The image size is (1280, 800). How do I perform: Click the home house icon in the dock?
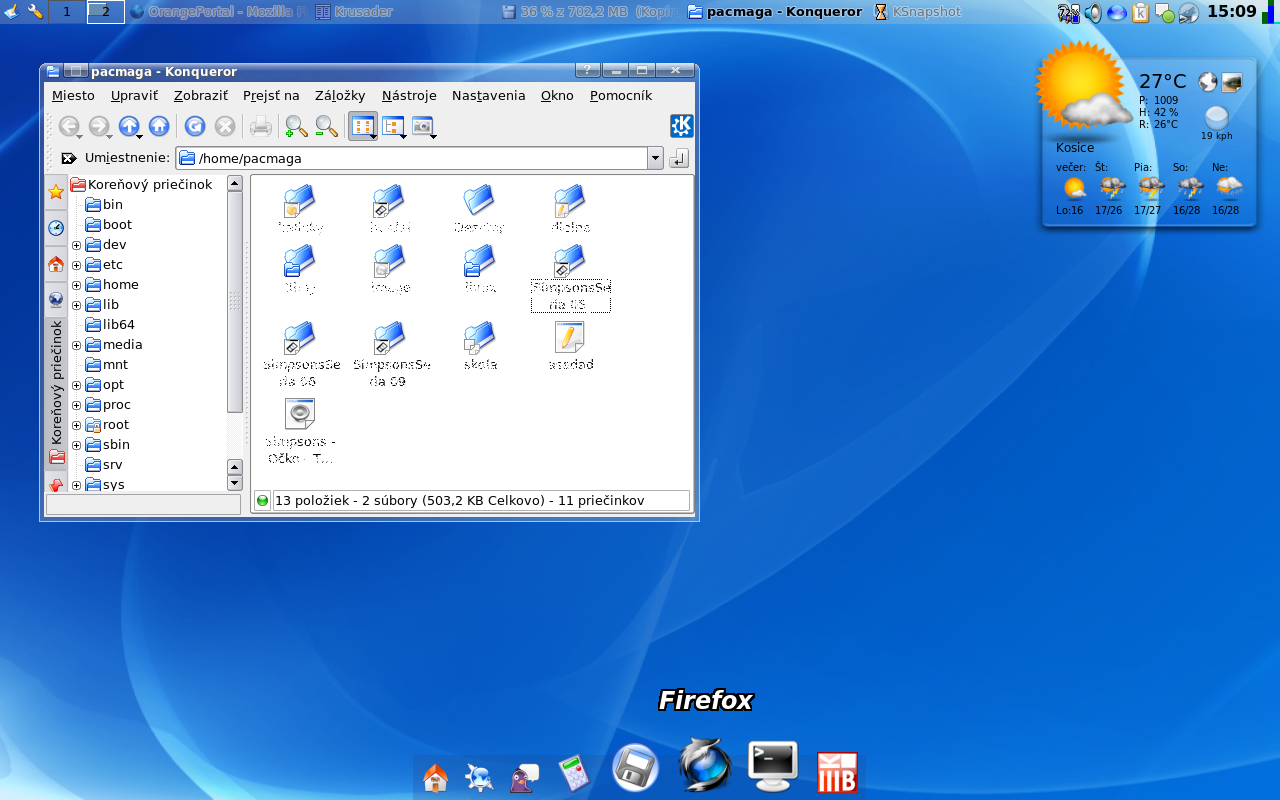436,777
